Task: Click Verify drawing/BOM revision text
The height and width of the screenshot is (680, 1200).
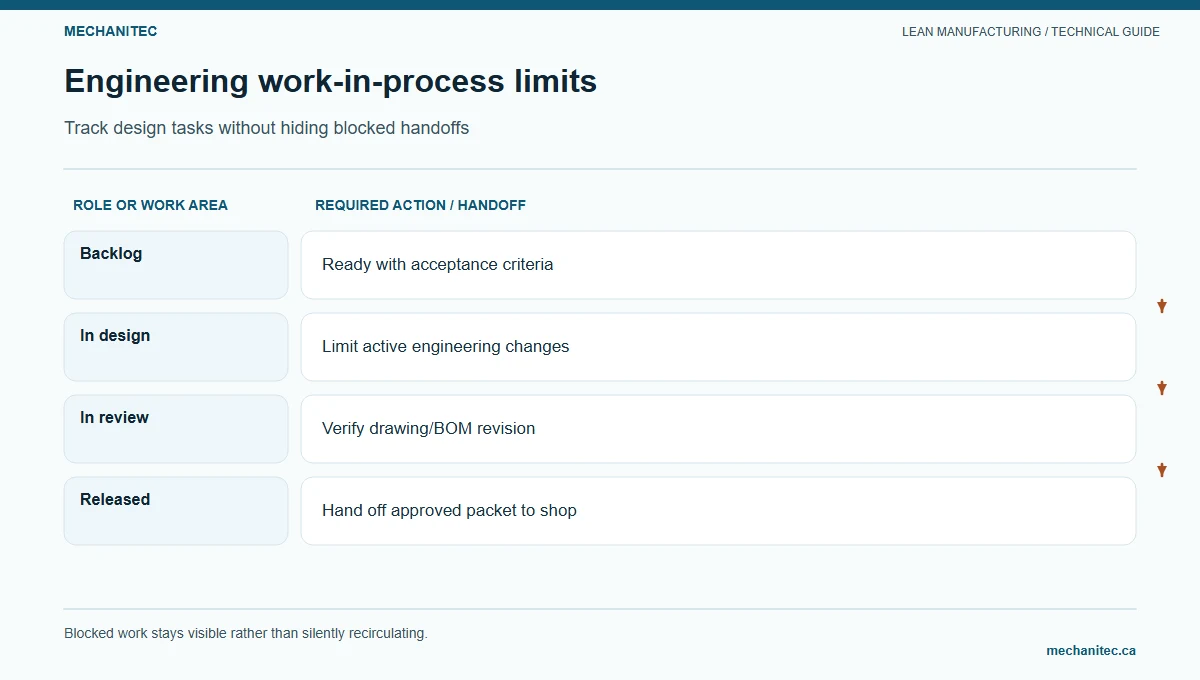Action: pyautogui.click(x=429, y=429)
